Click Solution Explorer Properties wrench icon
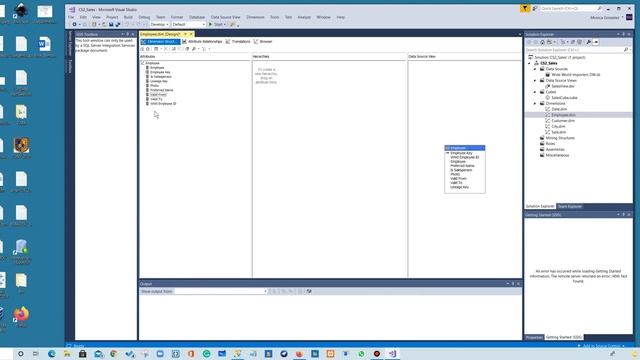Image resolution: width=640 pixels, height=360 pixels. point(589,42)
